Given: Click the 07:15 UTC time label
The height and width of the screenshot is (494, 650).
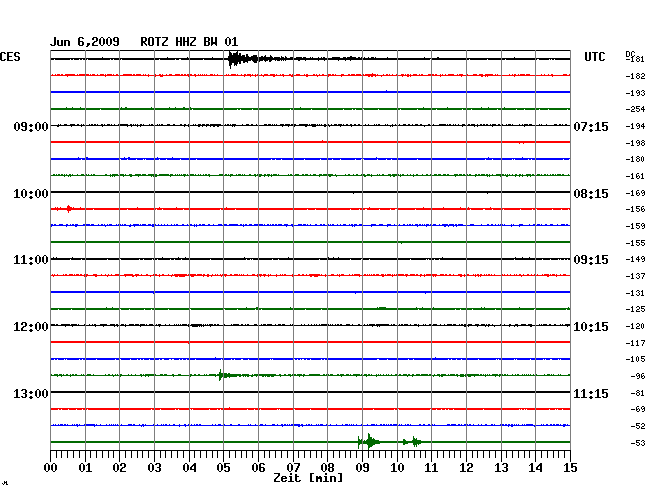Looking at the screenshot, I should click(x=591, y=126).
